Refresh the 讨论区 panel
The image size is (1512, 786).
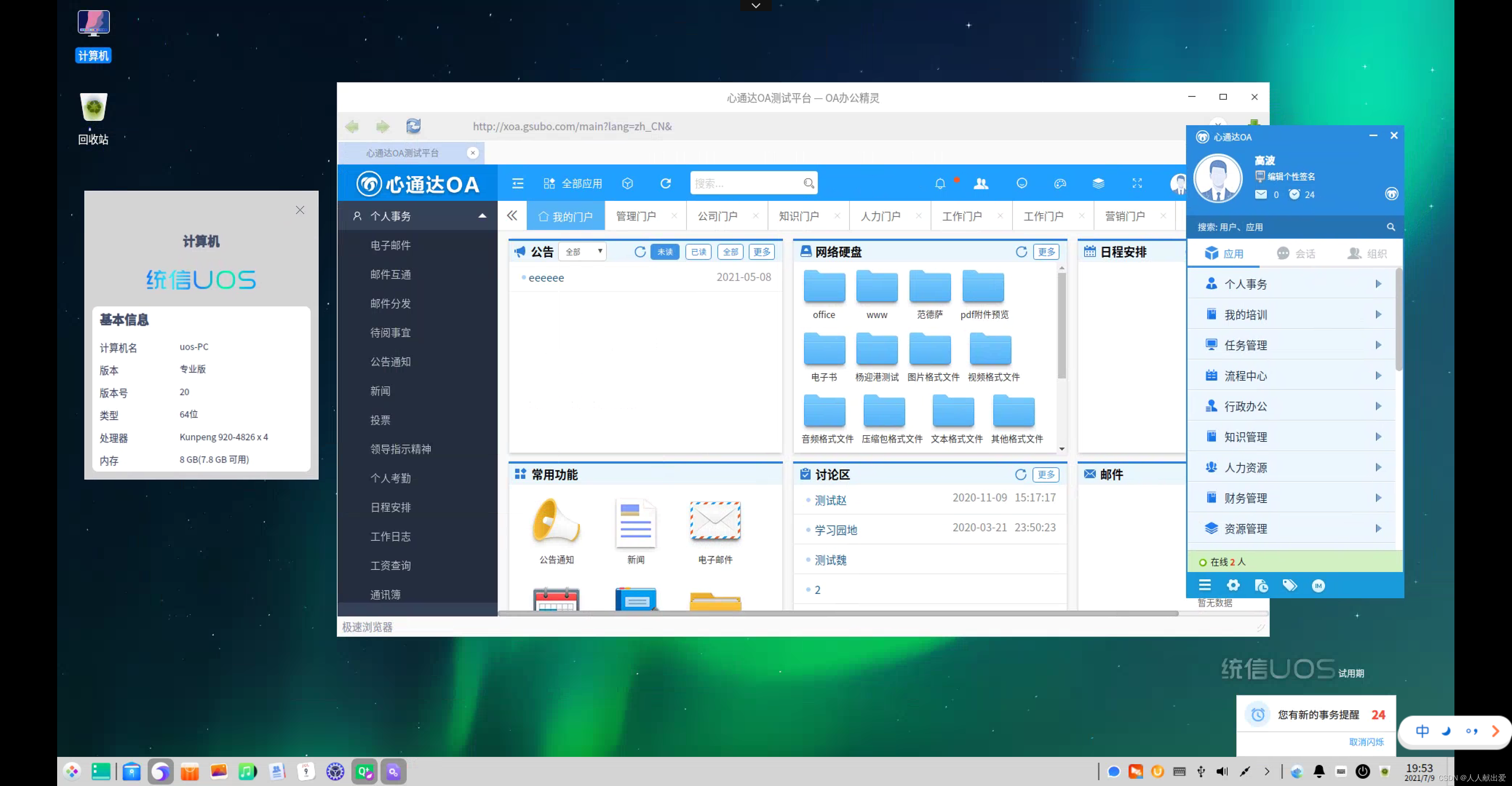pyautogui.click(x=1021, y=474)
